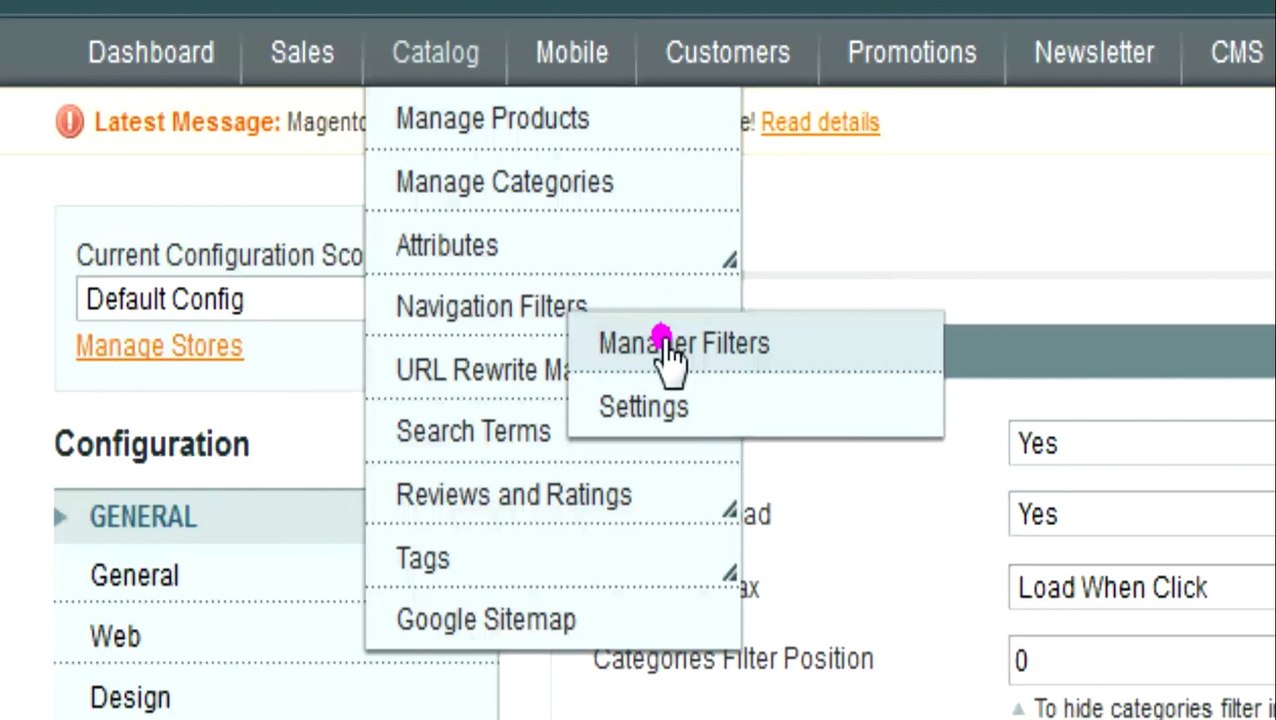Open the Web configuration tab
This screenshot has height=720, width=1276.
115,637
